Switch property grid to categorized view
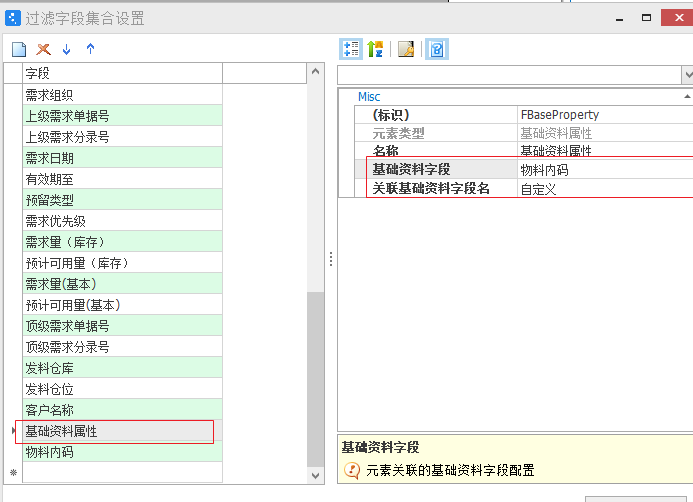Screen dimensions: 693x502 351,49
